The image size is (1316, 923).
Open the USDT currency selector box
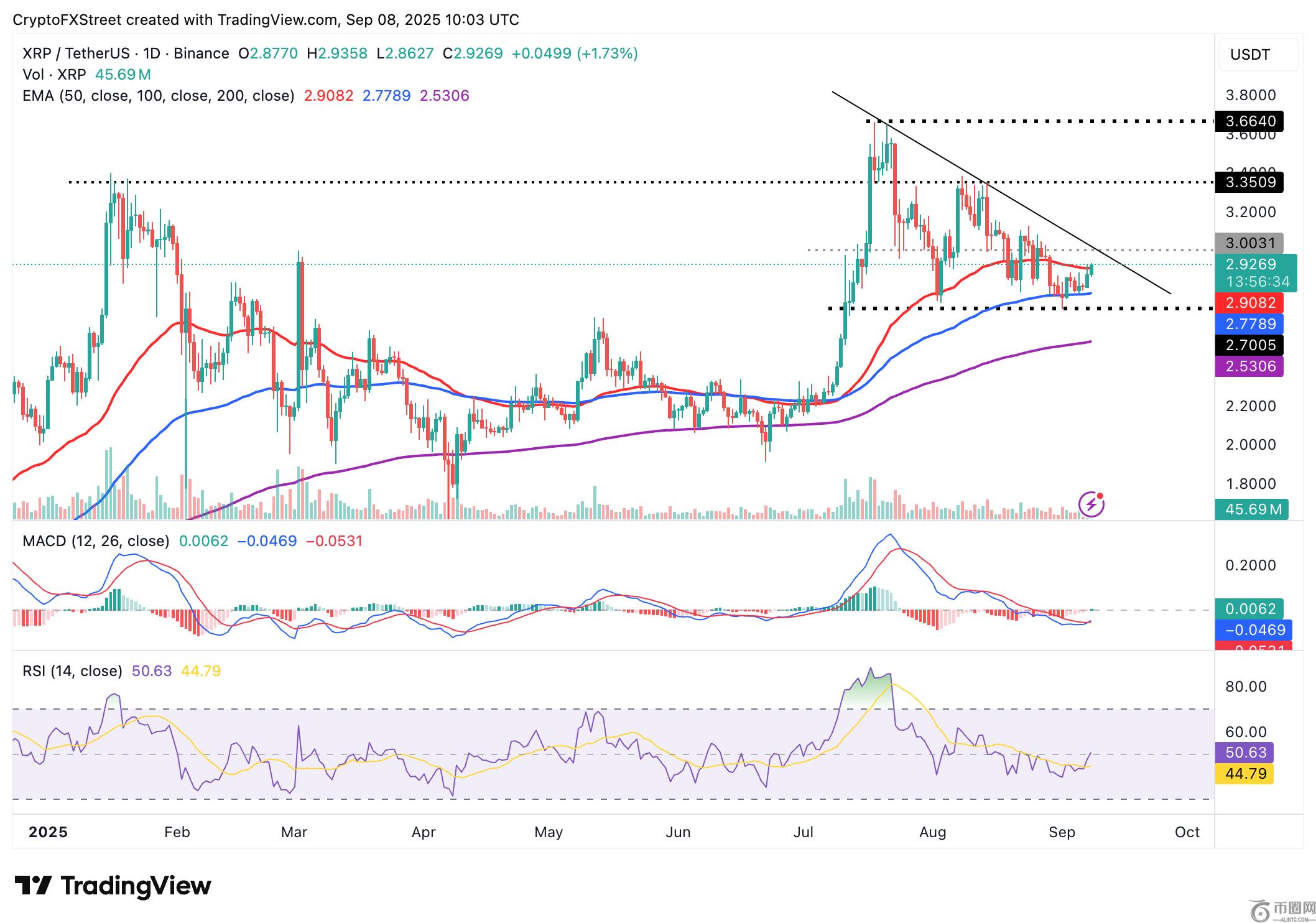click(1258, 55)
